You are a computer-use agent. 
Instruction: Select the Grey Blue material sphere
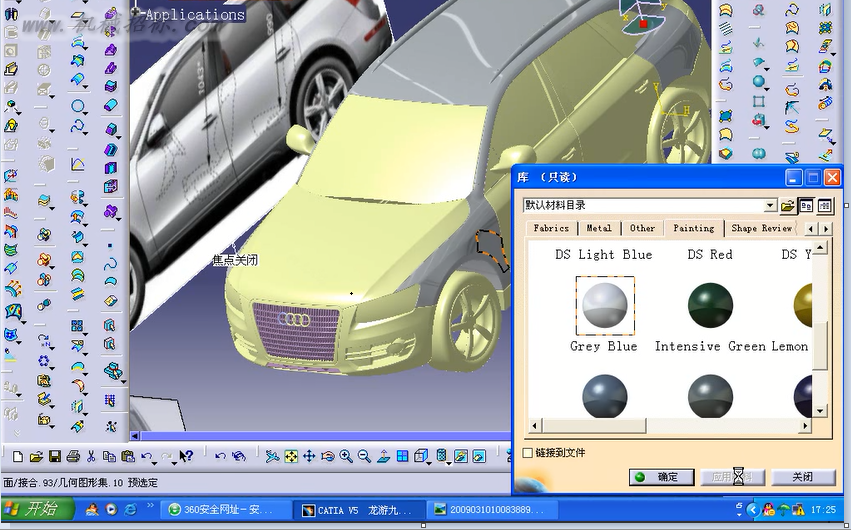pyautogui.click(x=605, y=305)
